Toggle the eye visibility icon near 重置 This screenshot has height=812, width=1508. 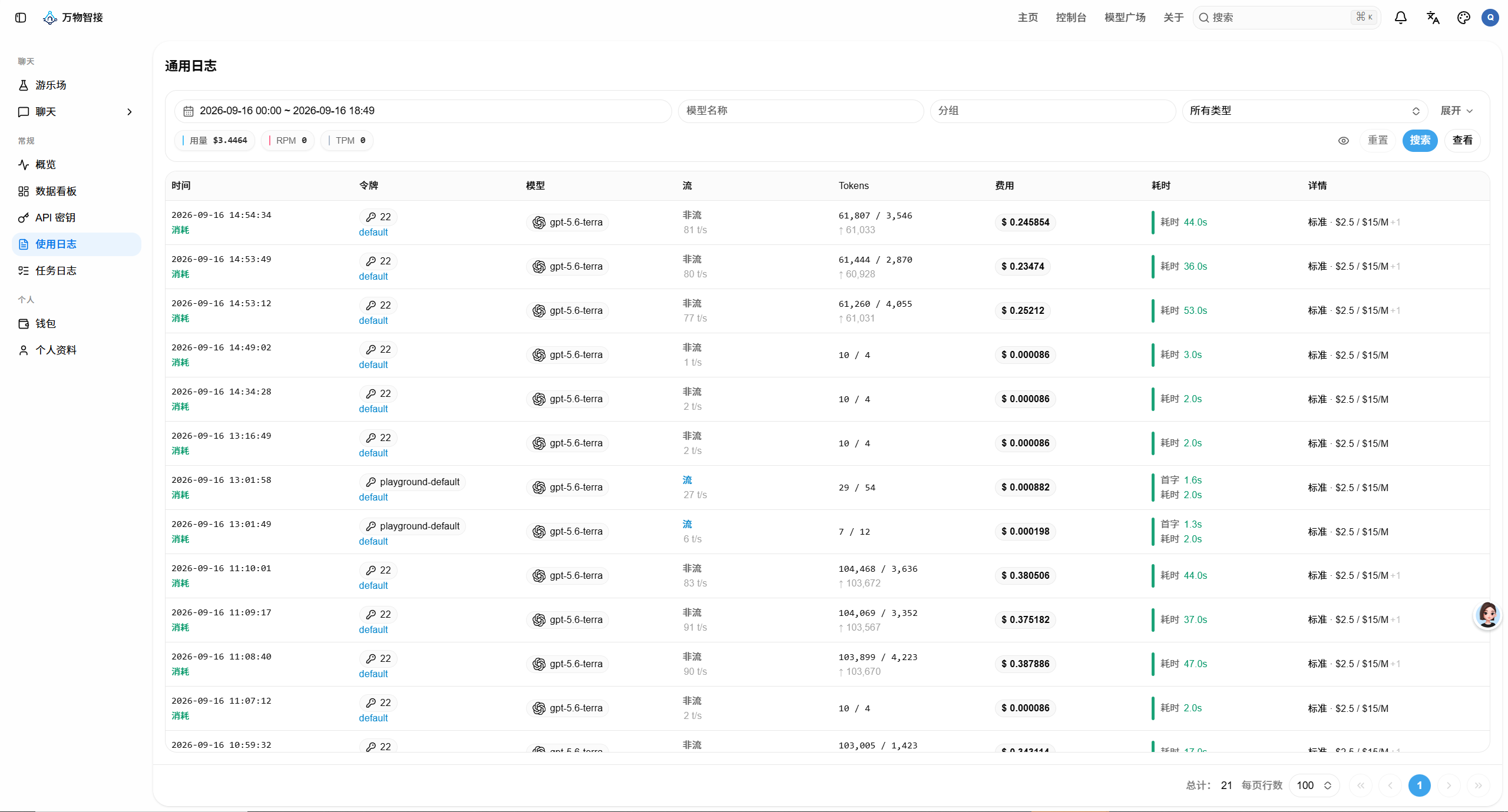(x=1344, y=141)
